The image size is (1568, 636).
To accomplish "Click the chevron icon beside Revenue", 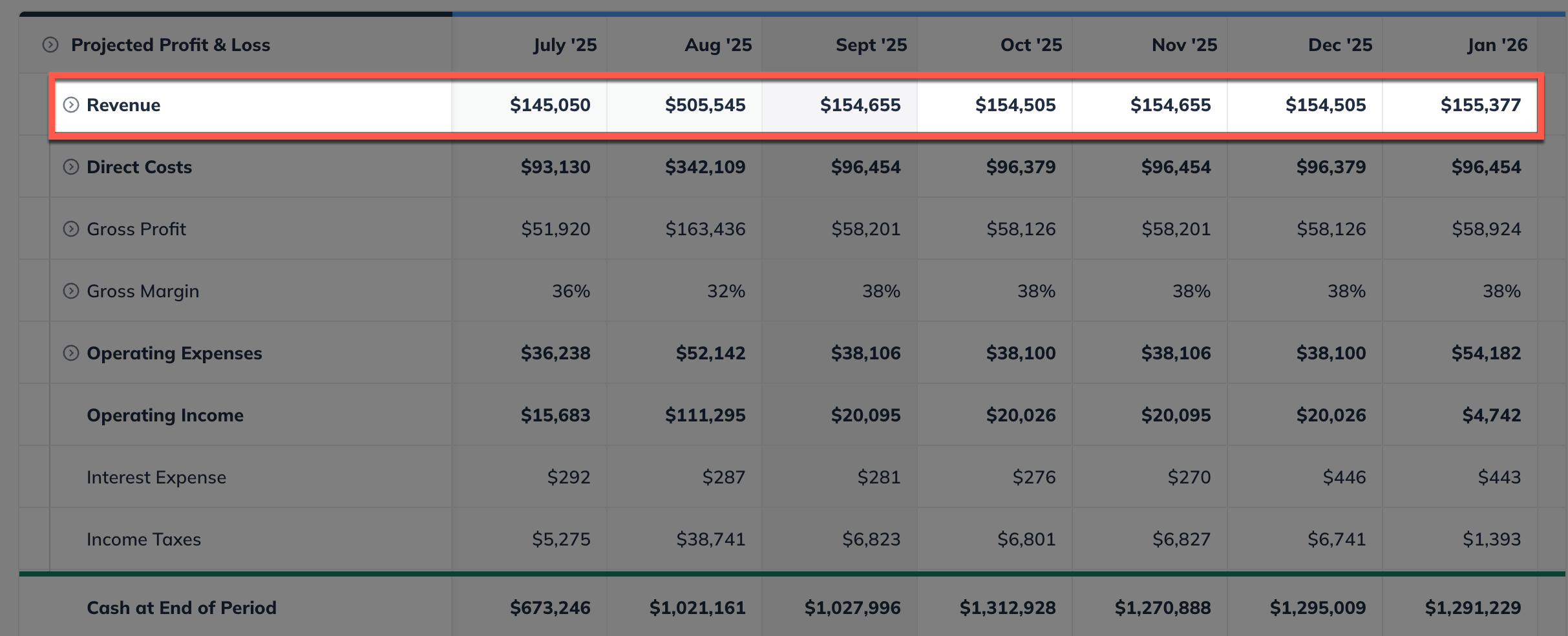I will [71, 105].
